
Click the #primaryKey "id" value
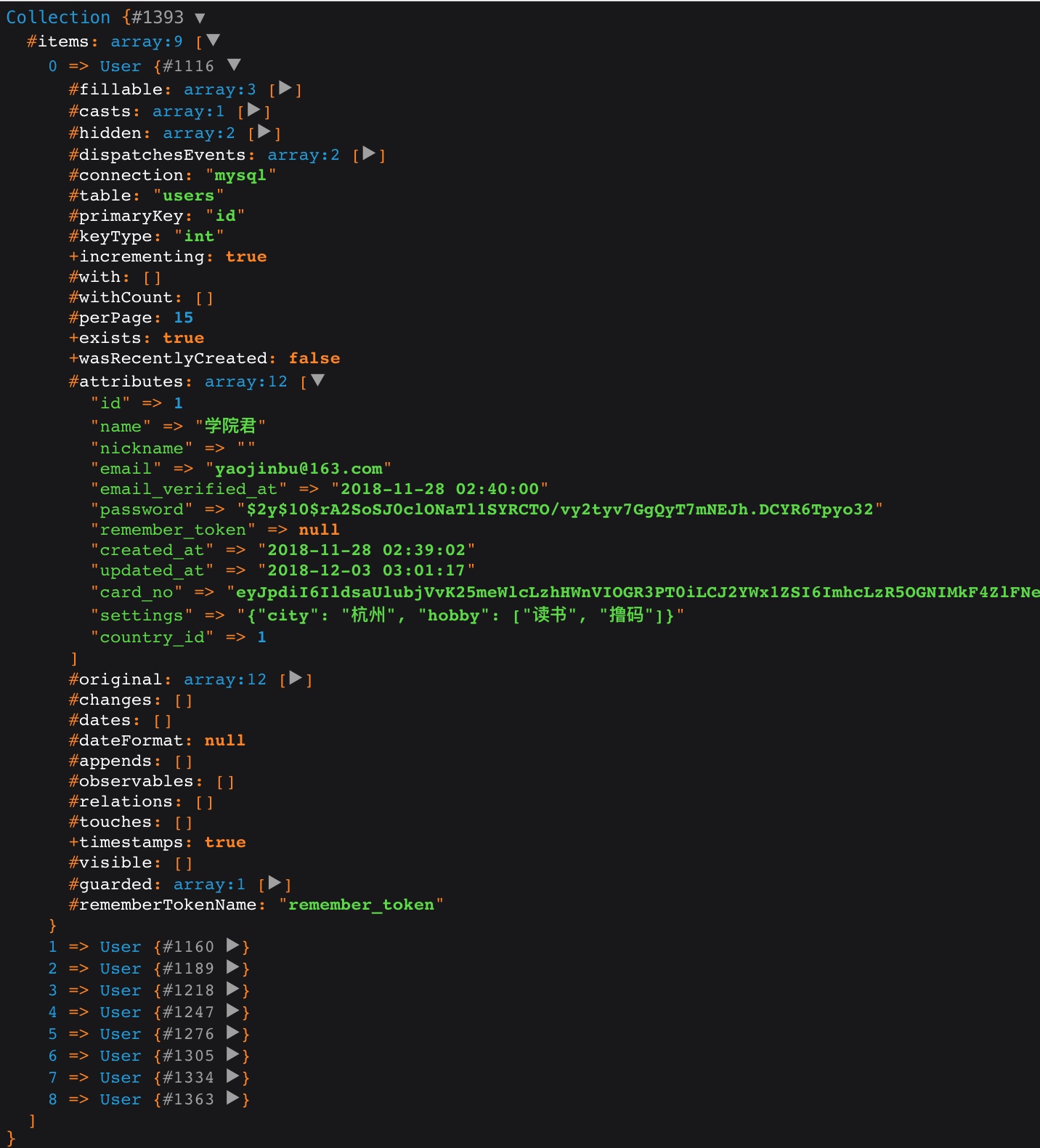coord(225,217)
